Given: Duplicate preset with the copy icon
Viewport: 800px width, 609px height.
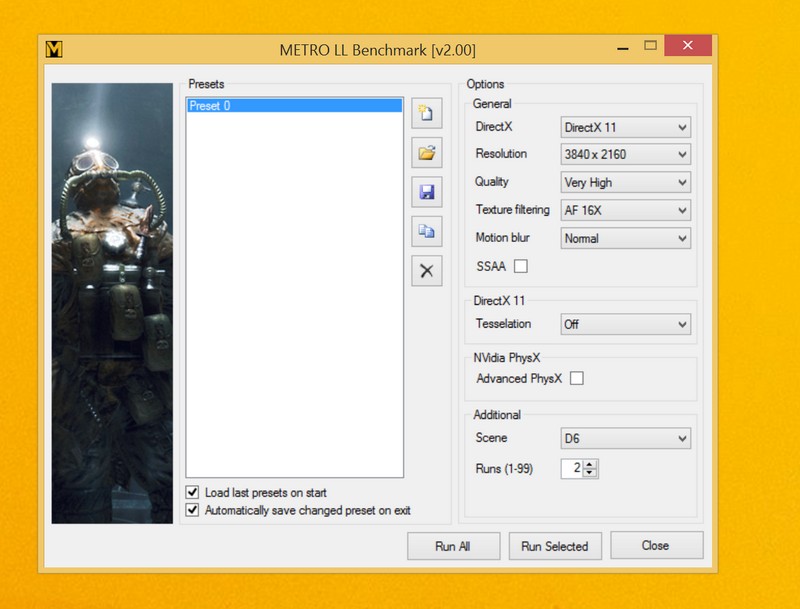Looking at the screenshot, I should coord(427,231).
